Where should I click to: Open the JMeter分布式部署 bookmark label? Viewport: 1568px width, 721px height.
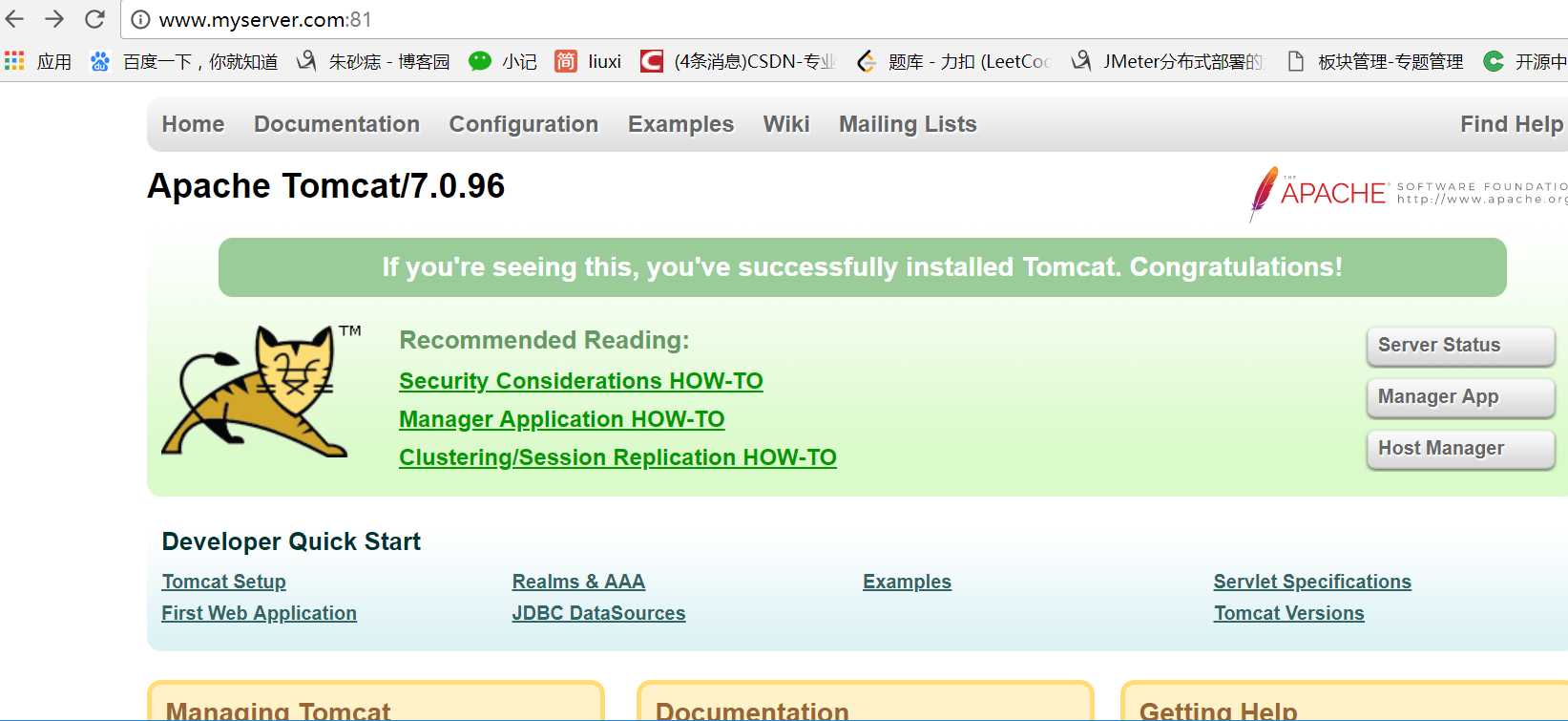pos(1183,62)
